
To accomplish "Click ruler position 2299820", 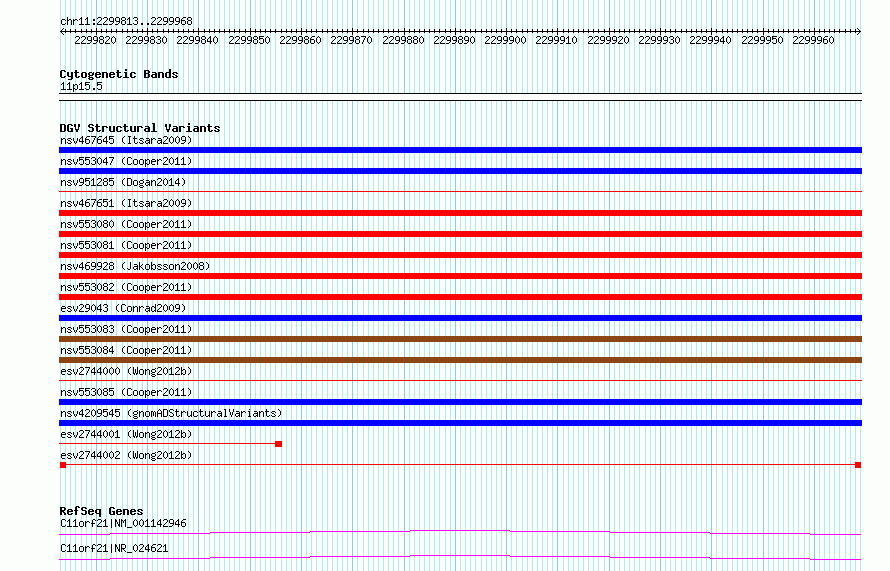I will pos(95,40).
